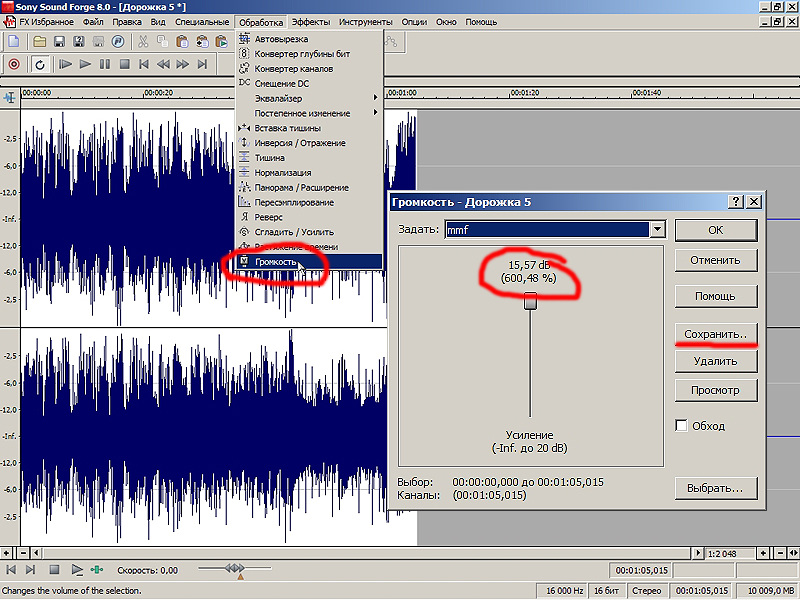Open the Опции menu
The height and width of the screenshot is (600, 800).
[x=414, y=22]
